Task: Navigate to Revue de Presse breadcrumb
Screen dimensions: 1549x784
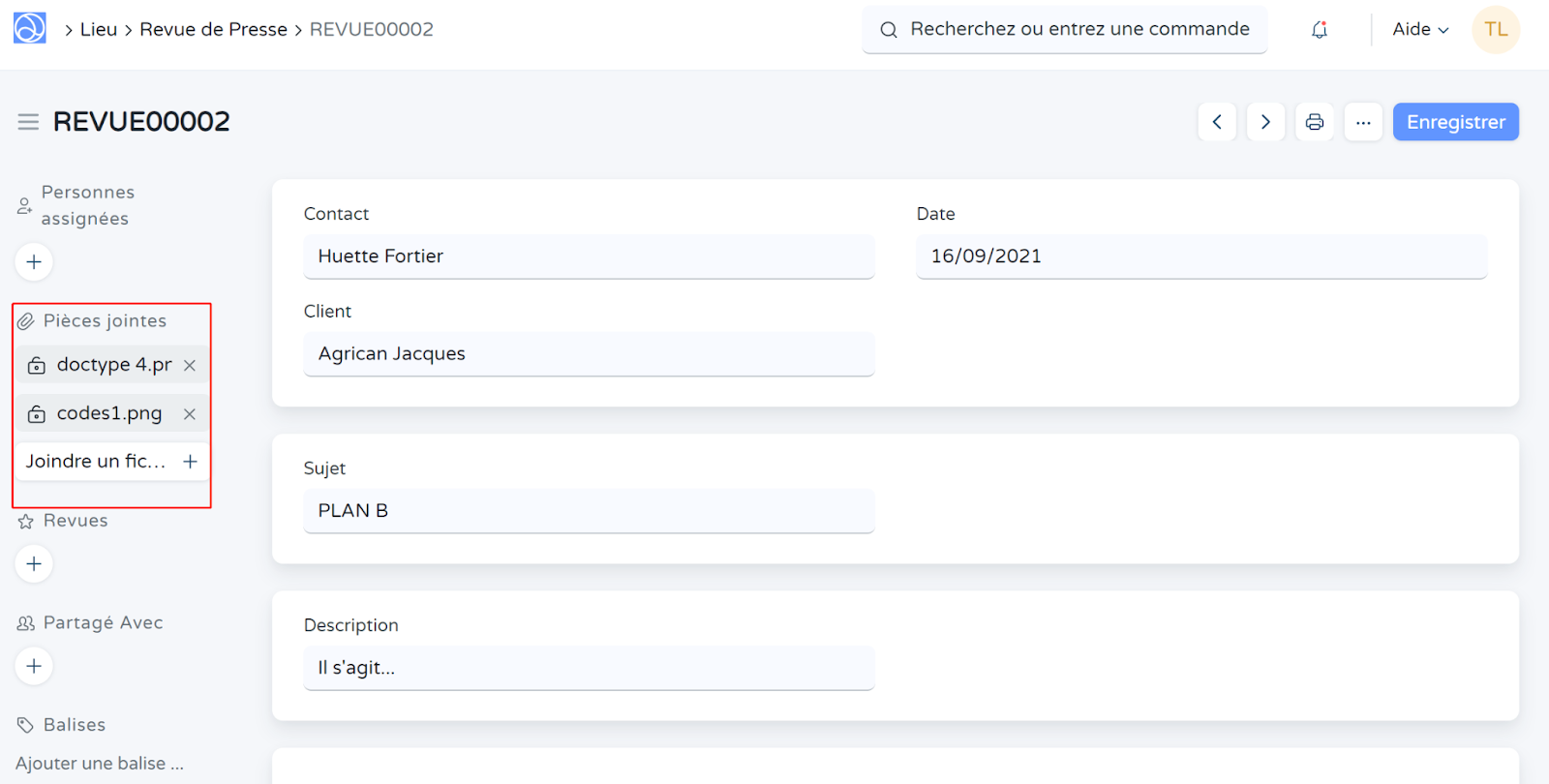Action: coord(213,30)
